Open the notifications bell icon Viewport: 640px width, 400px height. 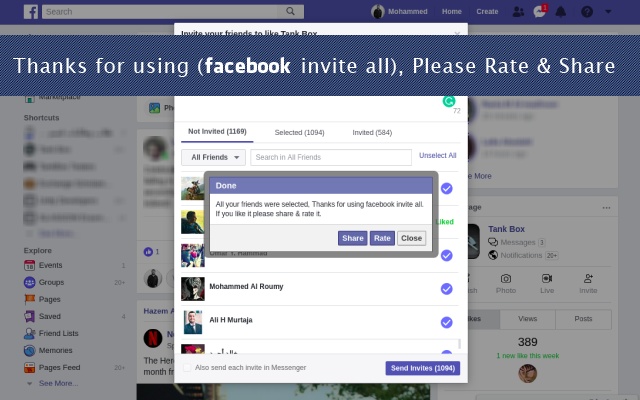click(561, 12)
